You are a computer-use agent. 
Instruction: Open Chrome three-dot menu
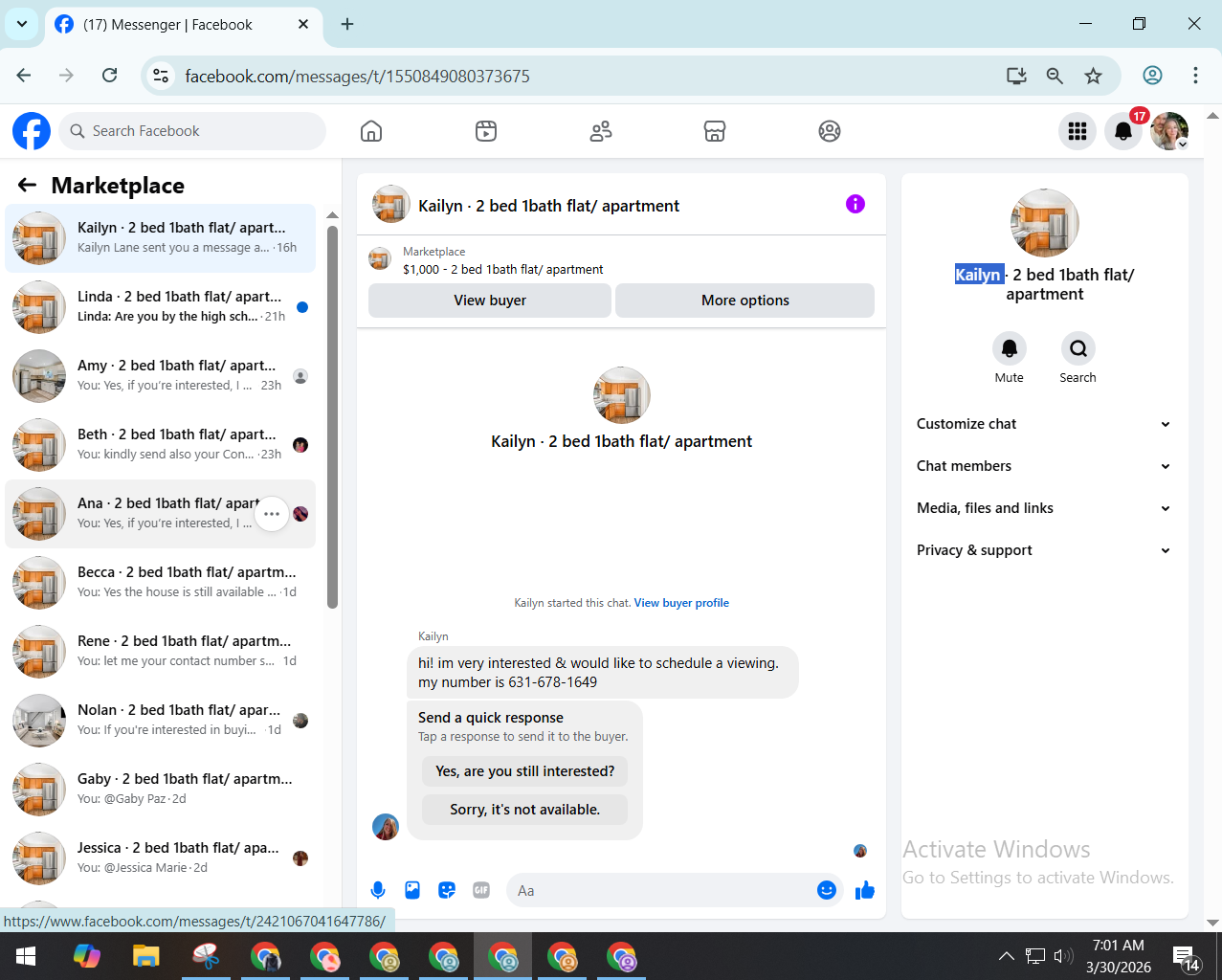1195,76
